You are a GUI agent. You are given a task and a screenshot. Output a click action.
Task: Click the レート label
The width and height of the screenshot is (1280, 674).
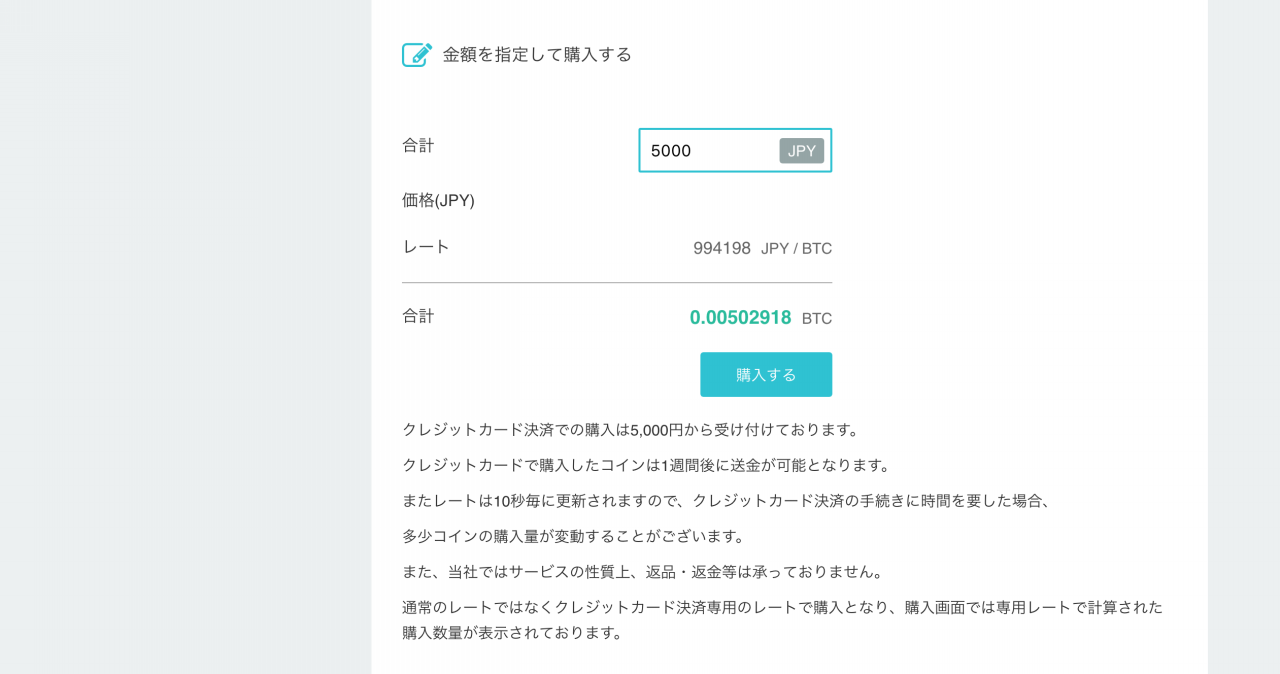[x=426, y=246]
